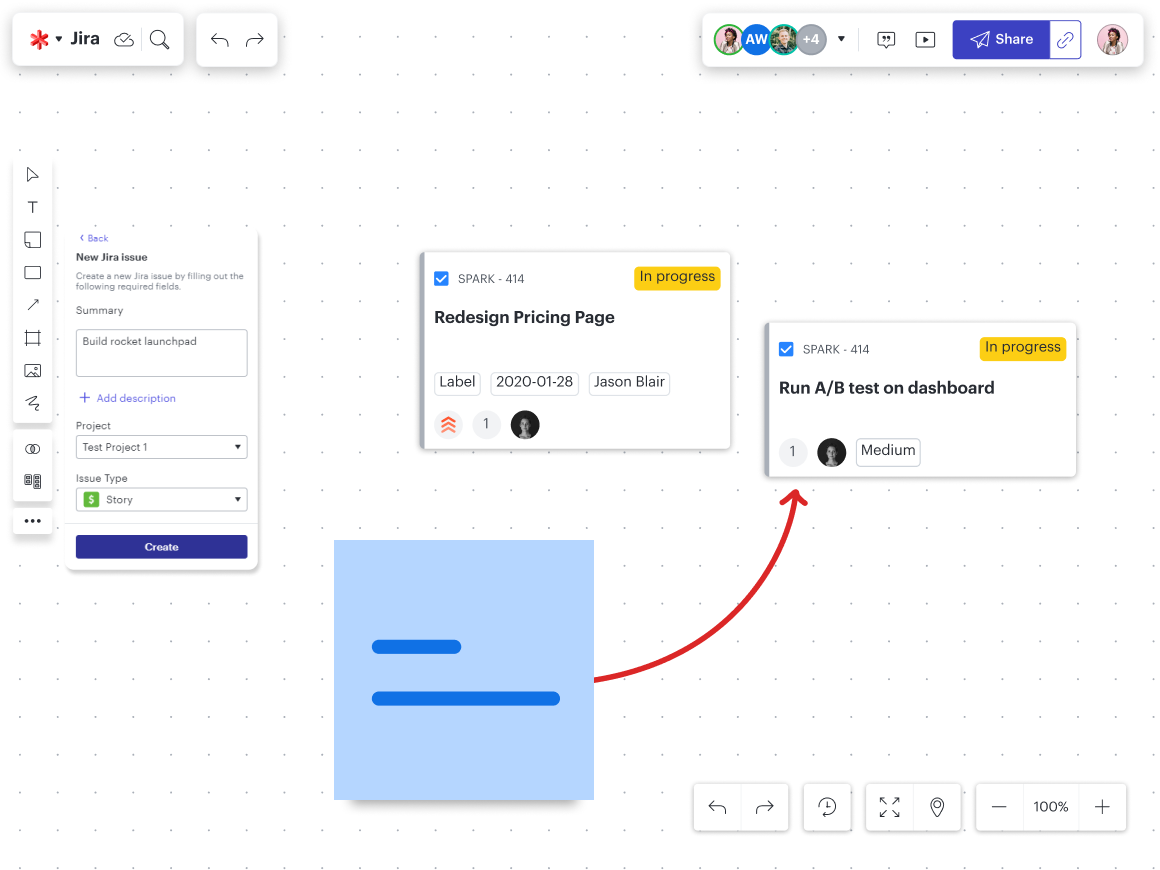The width and height of the screenshot is (1160, 870).
Task: Activate the frame tool
Action: (x=32, y=337)
